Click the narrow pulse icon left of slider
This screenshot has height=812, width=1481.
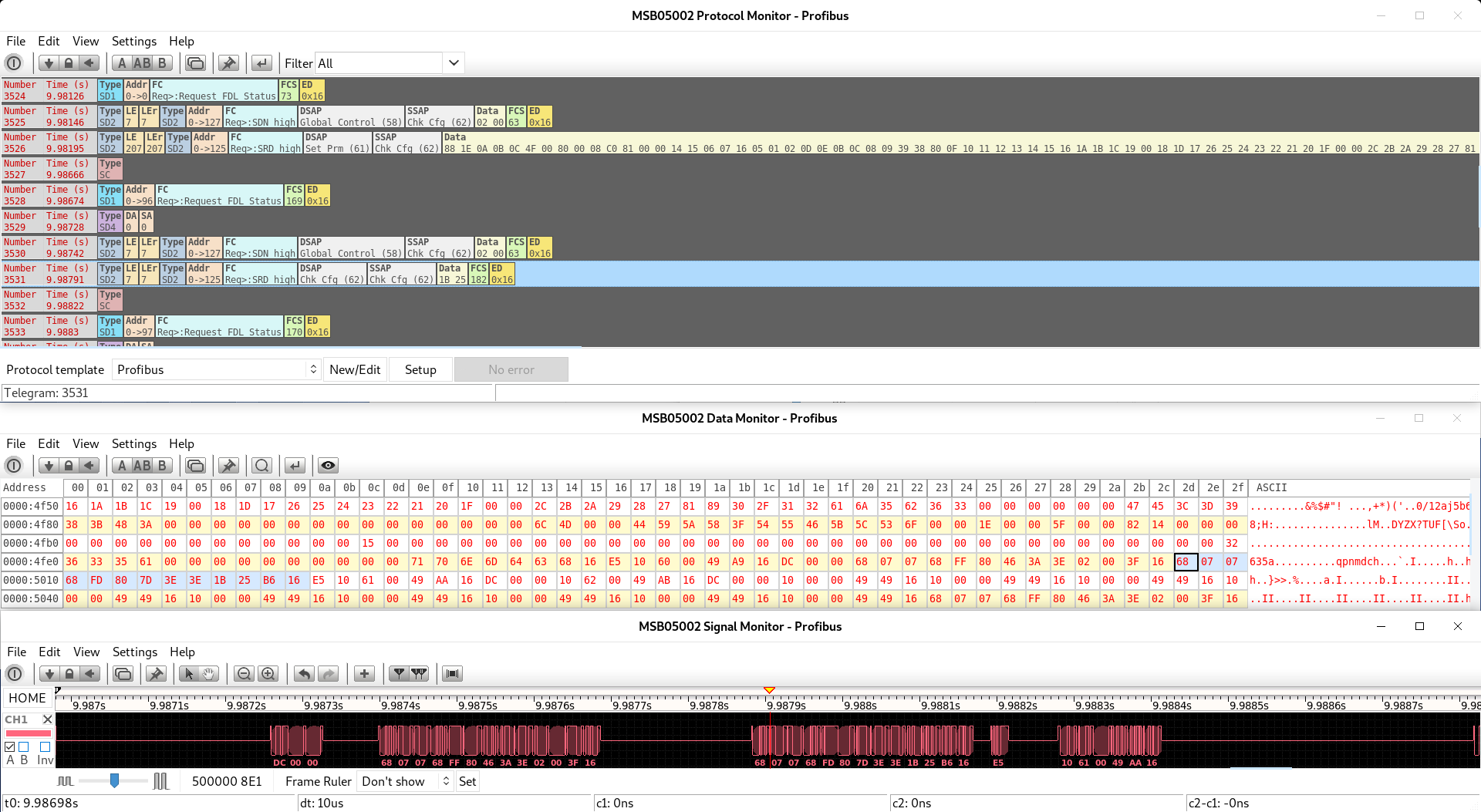click(66, 781)
